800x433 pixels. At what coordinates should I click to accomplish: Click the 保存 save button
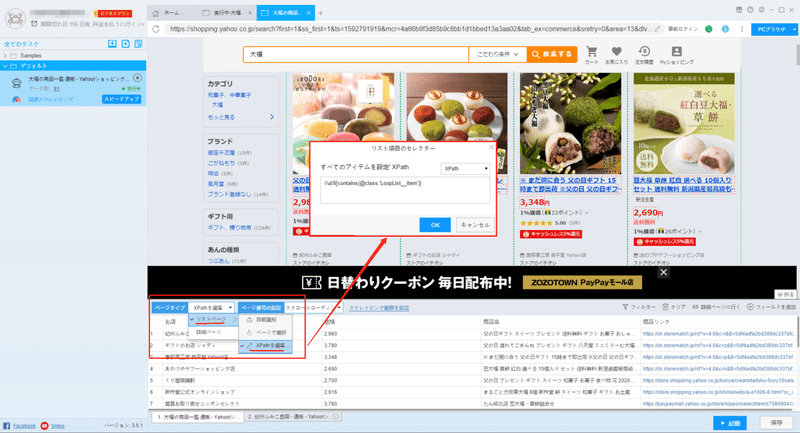coord(777,423)
